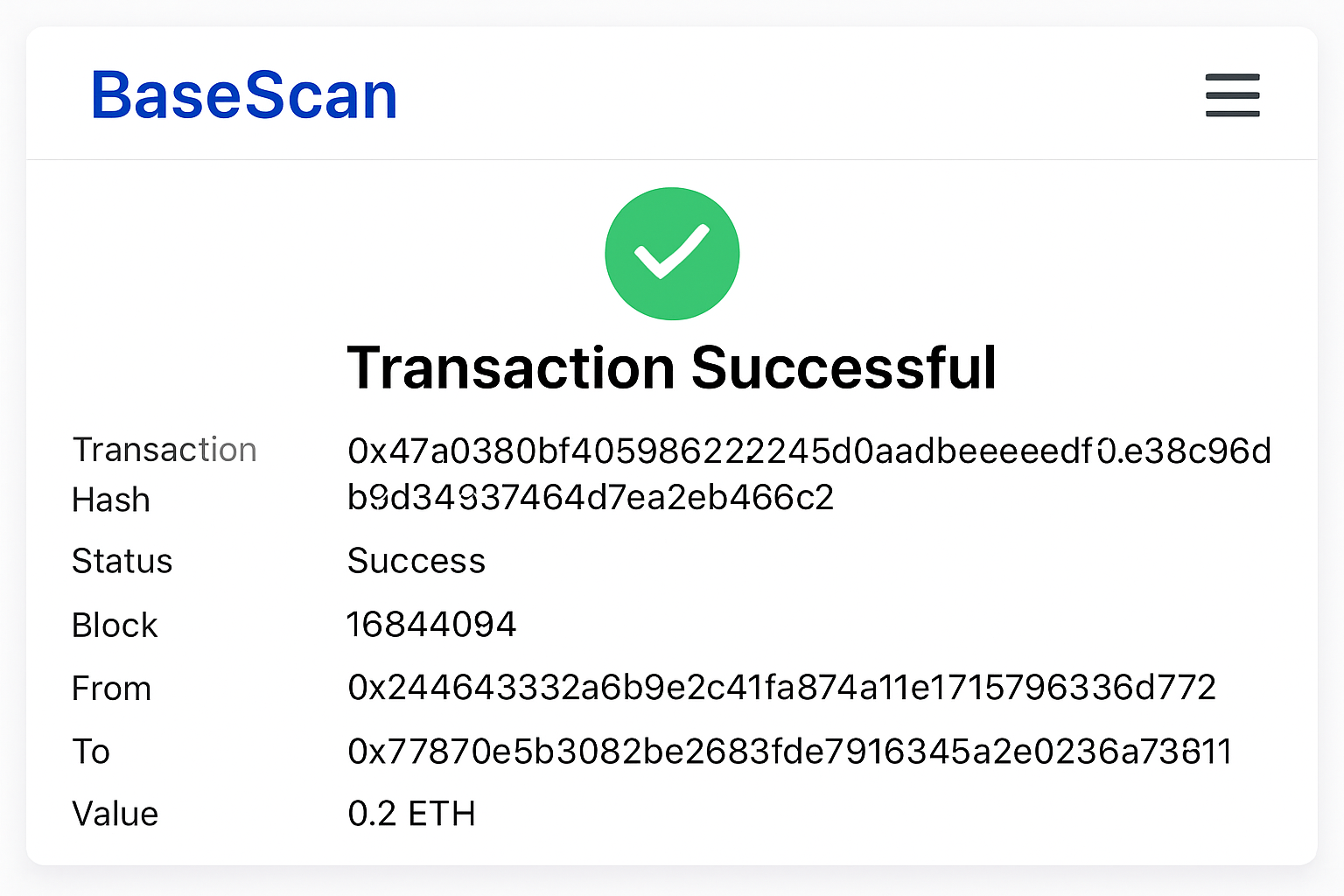The width and height of the screenshot is (1344, 896).
Task: Click the From address 0x244643332a6b9e2c
Action: 781,689
